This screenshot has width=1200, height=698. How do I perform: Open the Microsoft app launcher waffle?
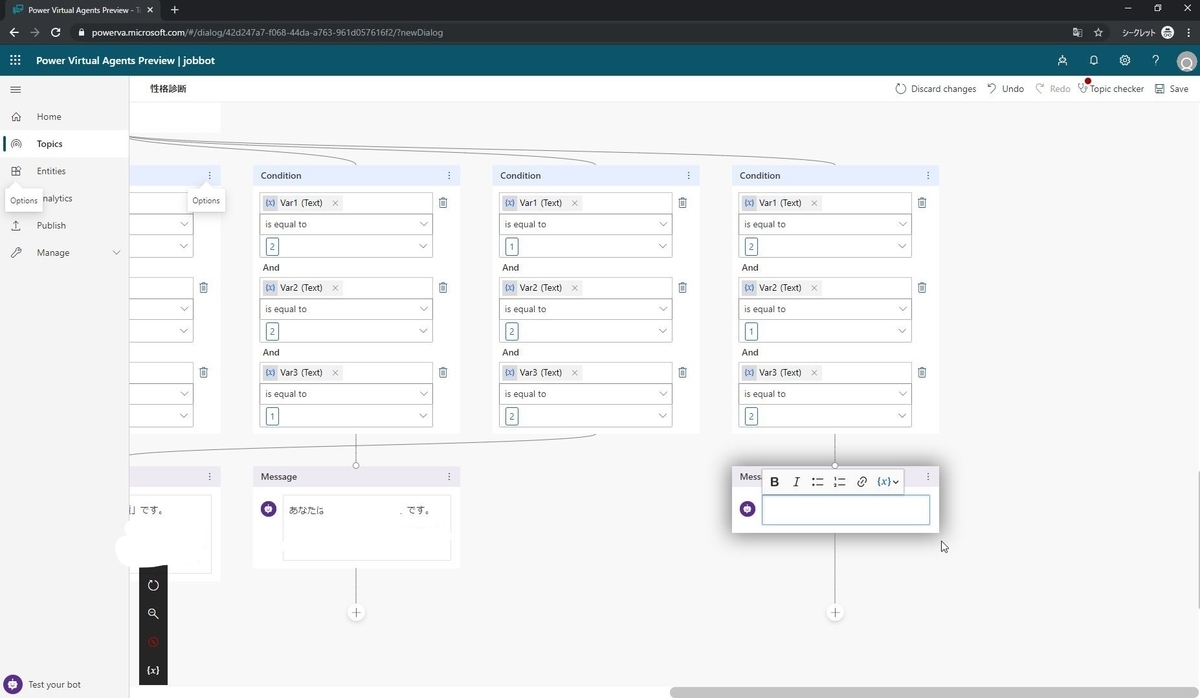[x=15, y=60]
